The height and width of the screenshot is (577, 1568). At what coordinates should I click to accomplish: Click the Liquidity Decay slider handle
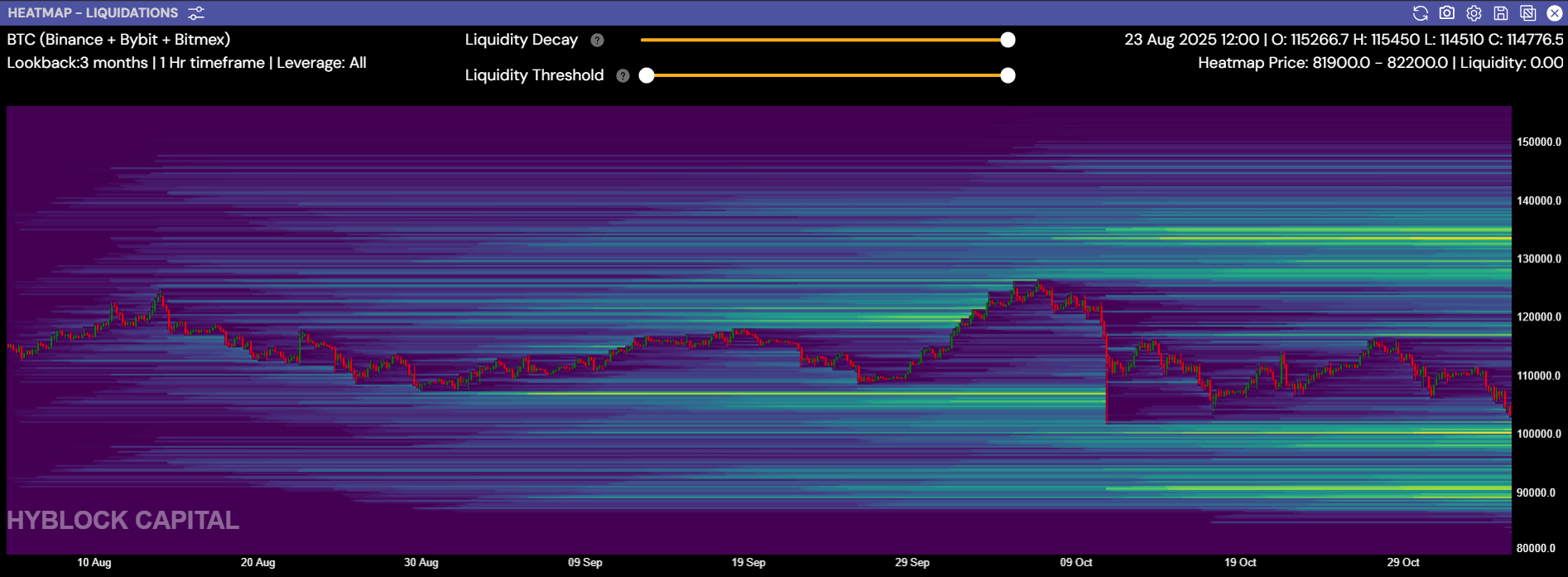1008,40
